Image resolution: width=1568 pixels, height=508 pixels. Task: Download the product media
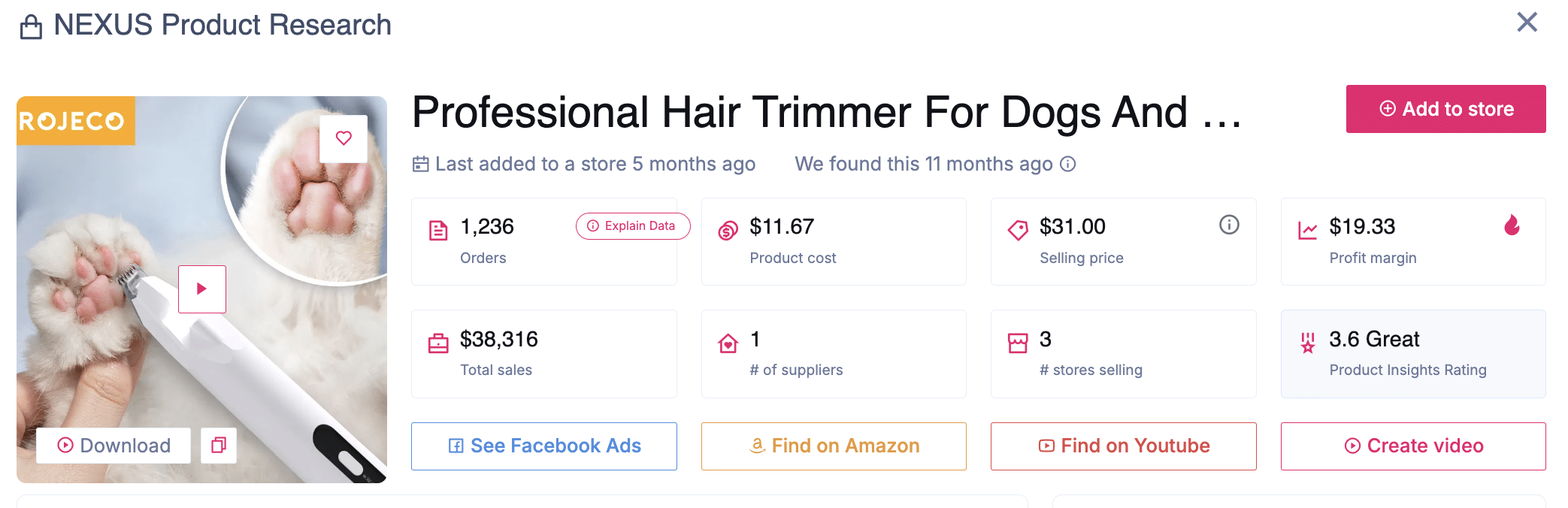[x=114, y=446]
